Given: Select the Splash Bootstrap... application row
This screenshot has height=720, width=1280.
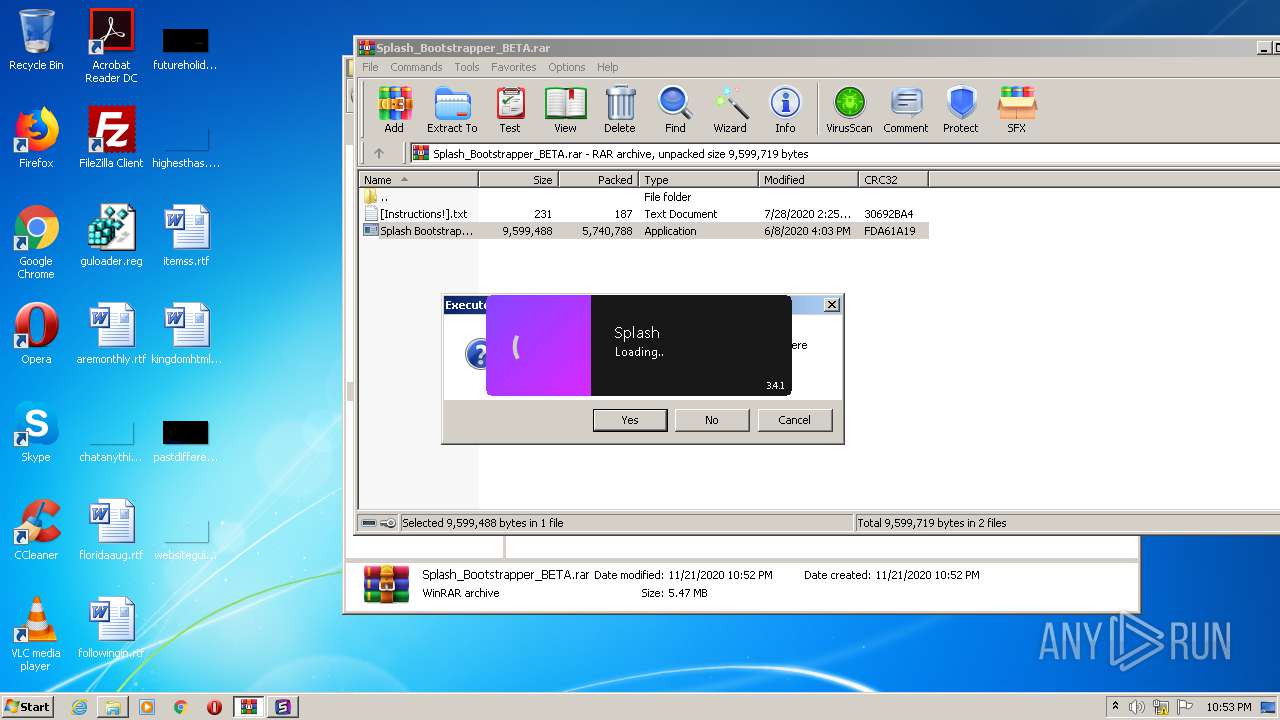Looking at the screenshot, I should pyautogui.click(x=644, y=231).
